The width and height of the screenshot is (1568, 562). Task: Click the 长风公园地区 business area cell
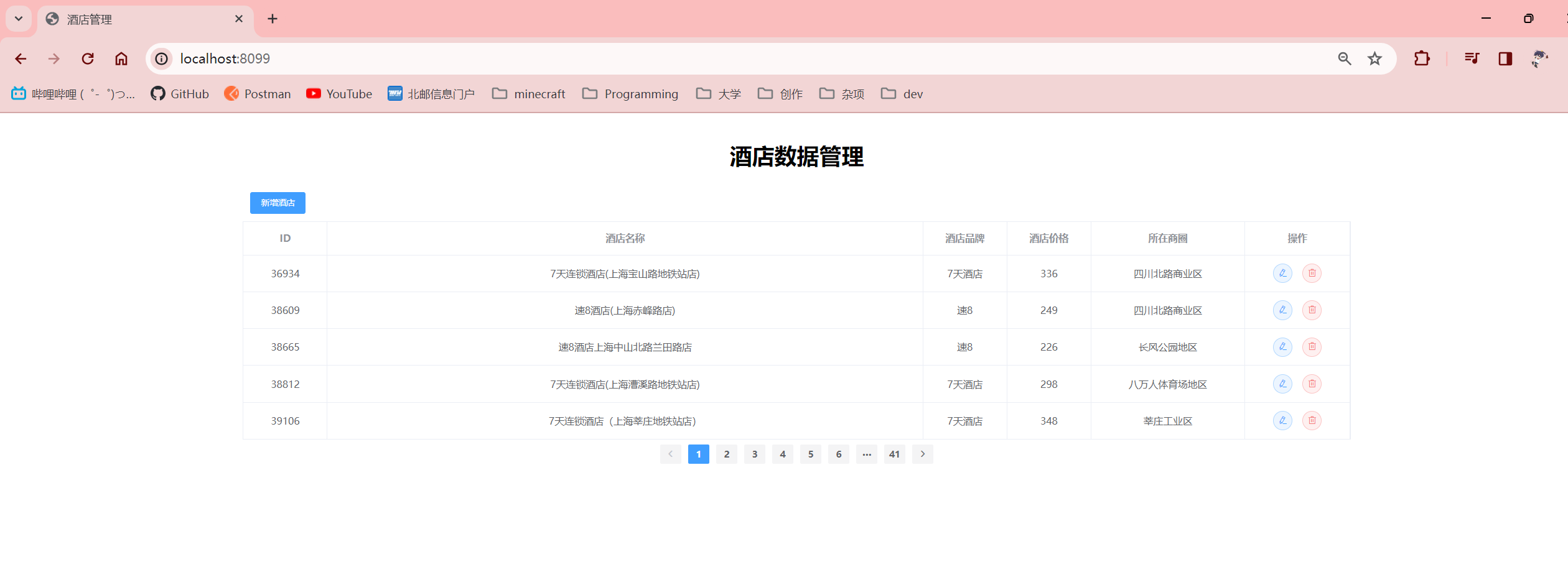point(1168,348)
